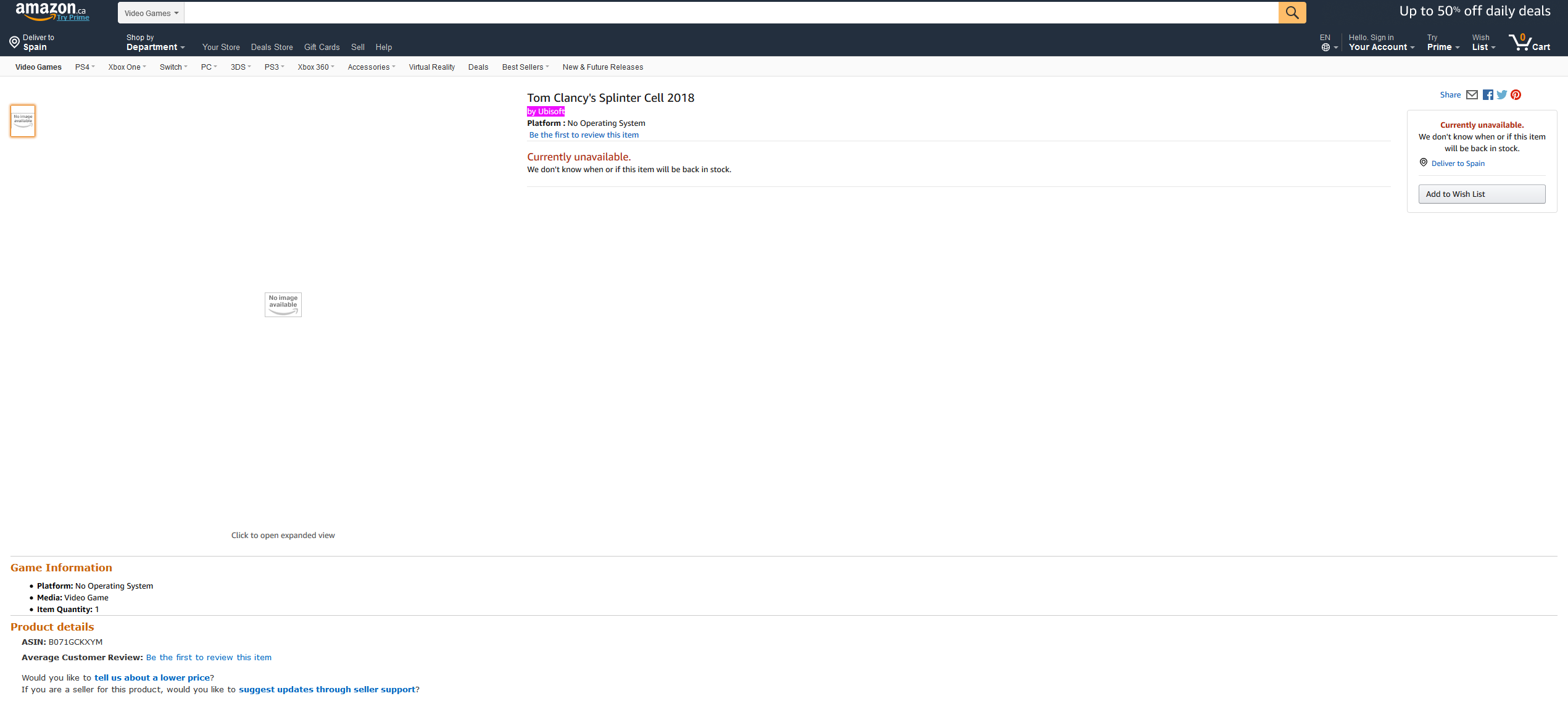The width and height of the screenshot is (1568, 704).
Task: Focus the main search input field
Action: [x=730, y=12]
